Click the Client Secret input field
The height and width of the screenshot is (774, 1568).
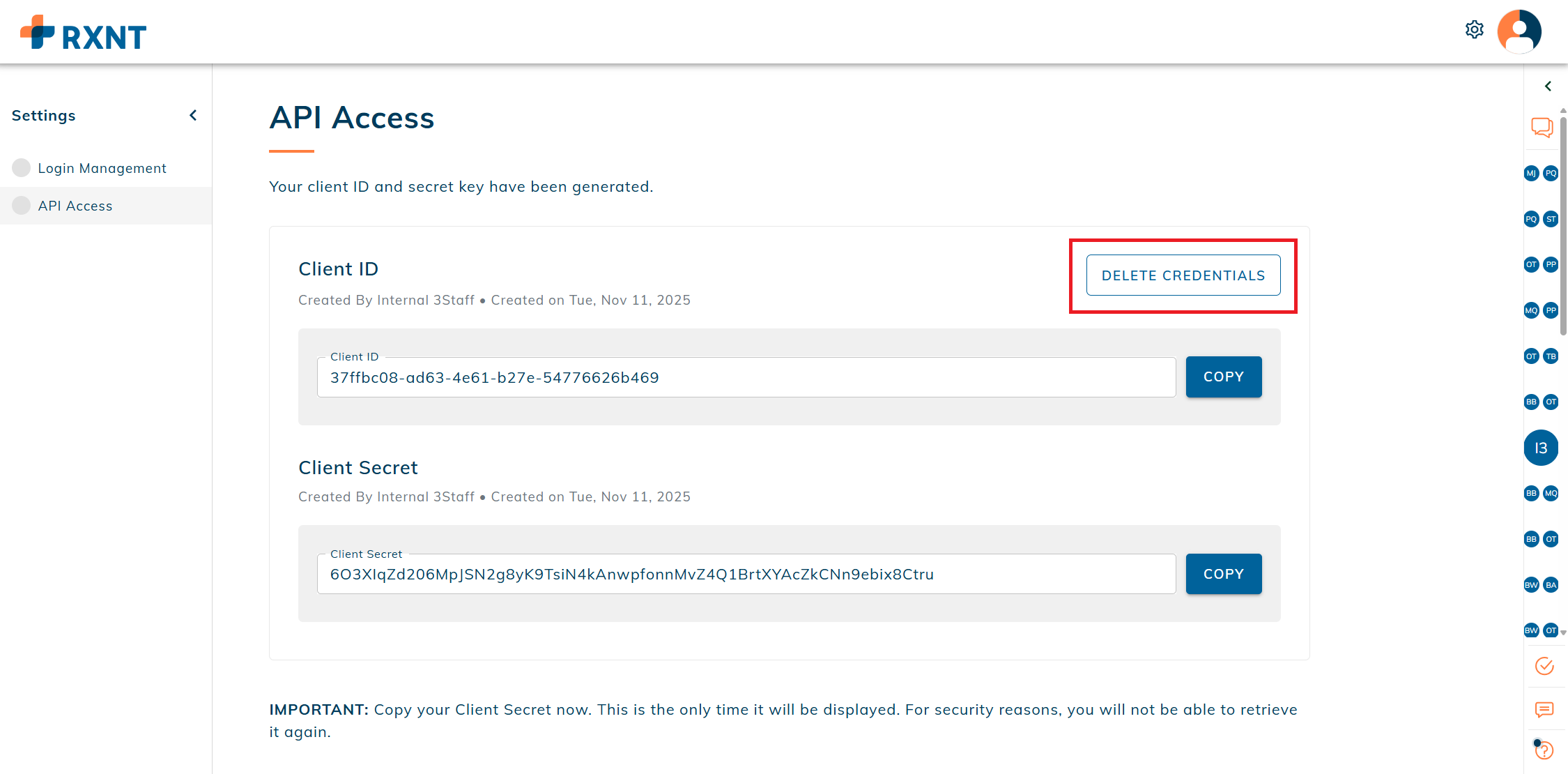(x=746, y=574)
